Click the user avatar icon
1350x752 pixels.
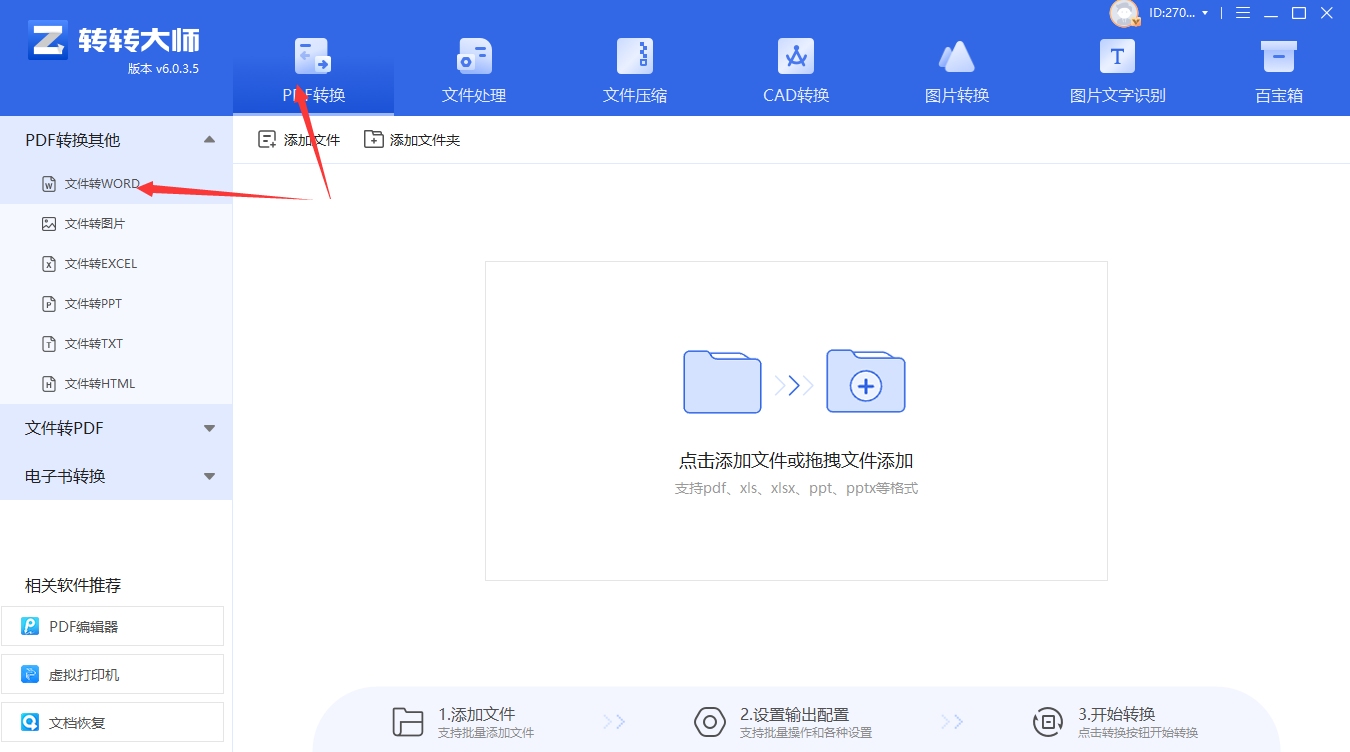pos(1125,13)
